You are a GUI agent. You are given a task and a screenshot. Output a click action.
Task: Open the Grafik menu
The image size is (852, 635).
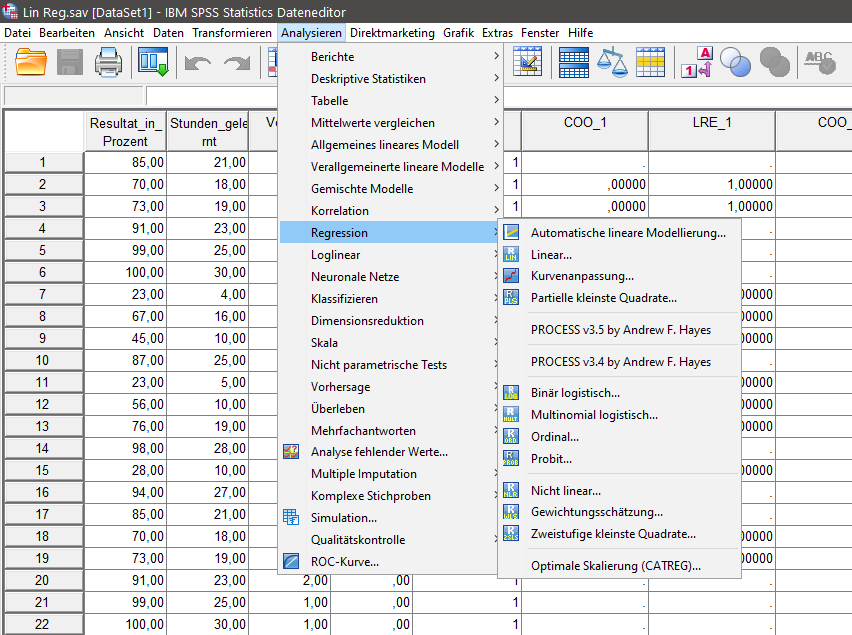458,32
